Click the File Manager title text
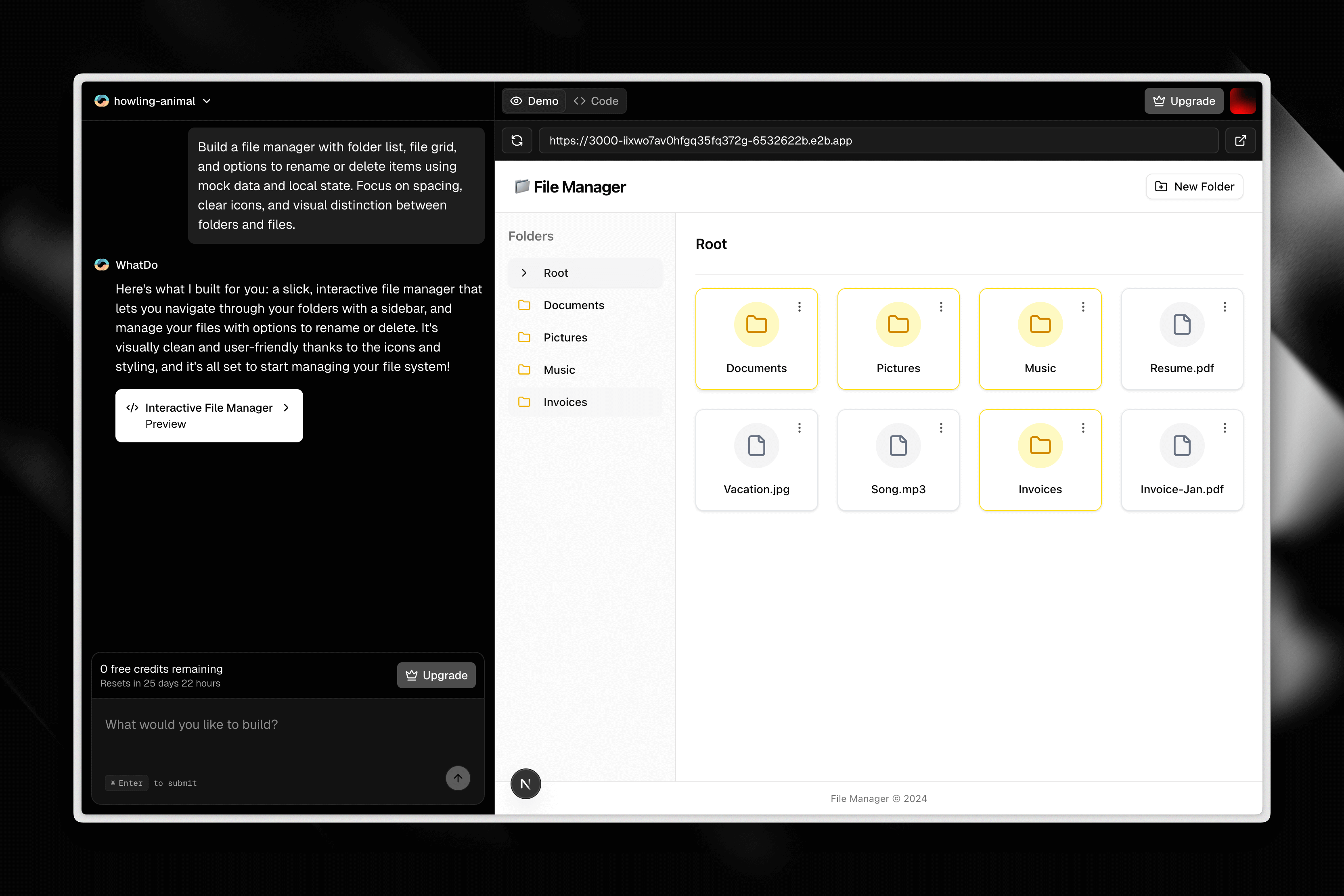The height and width of the screenshot is (896, 1344). coord(580,187)
